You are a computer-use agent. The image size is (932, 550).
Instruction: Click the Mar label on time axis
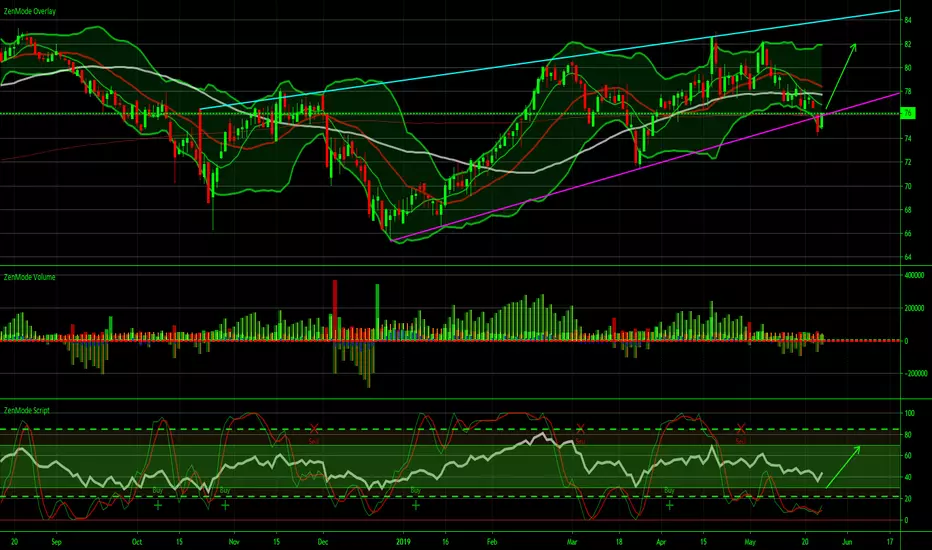[x=572, y=542]
